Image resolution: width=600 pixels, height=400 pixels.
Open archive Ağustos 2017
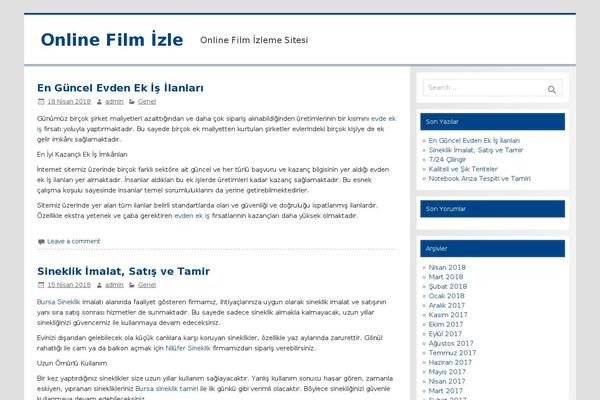pos(451,343)
